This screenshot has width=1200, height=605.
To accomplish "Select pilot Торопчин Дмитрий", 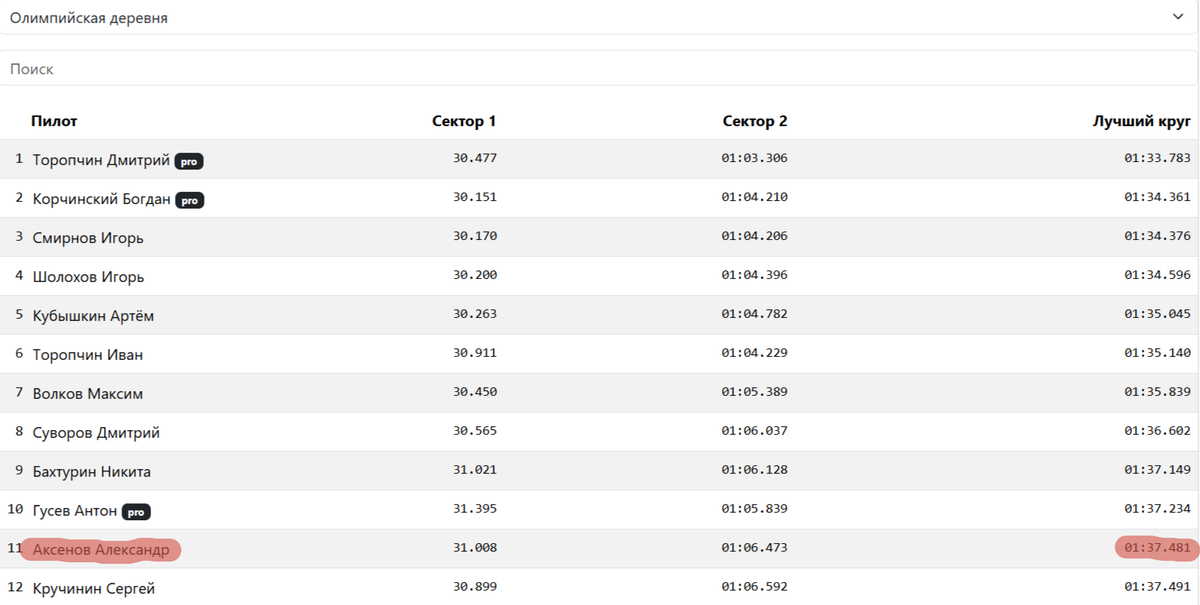I will (101, 160).
